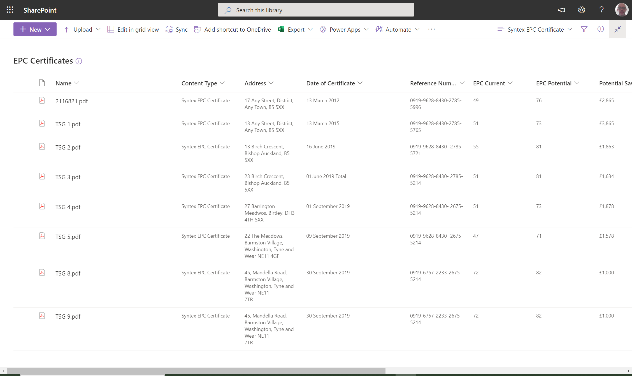Image resolution: width=632 pixels, height=376 pixels.
Task: Click the PDF icon for TSG 8.pdf
Action: click(42, 273)
